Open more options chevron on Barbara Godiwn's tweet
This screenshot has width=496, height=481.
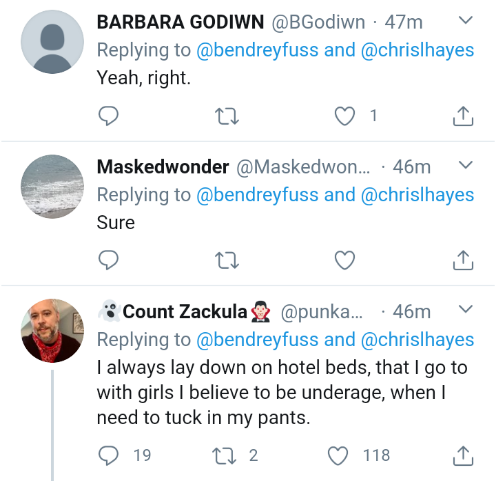pos(466,20)
